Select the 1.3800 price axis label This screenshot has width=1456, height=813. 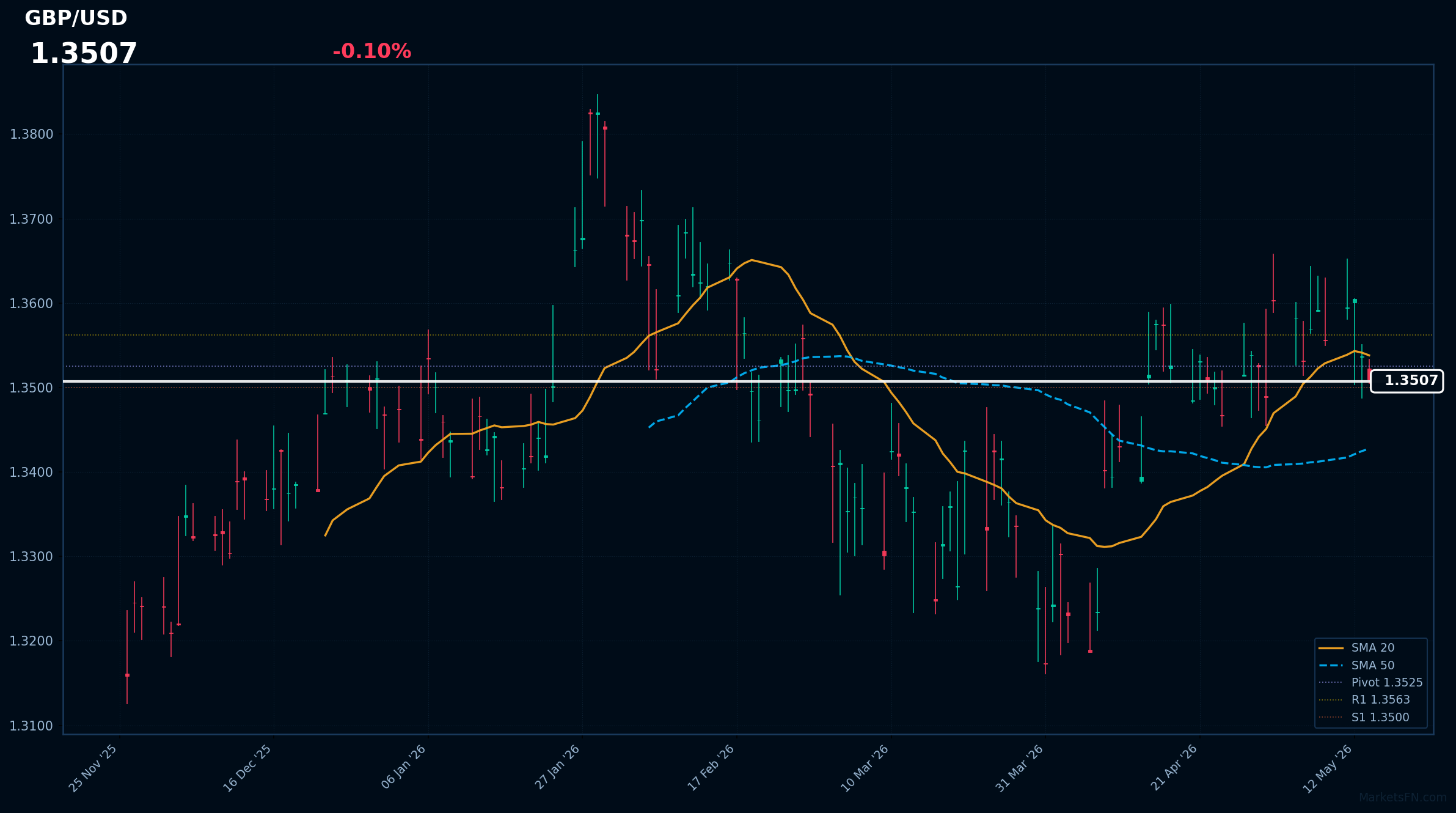[x=31, y=134]
